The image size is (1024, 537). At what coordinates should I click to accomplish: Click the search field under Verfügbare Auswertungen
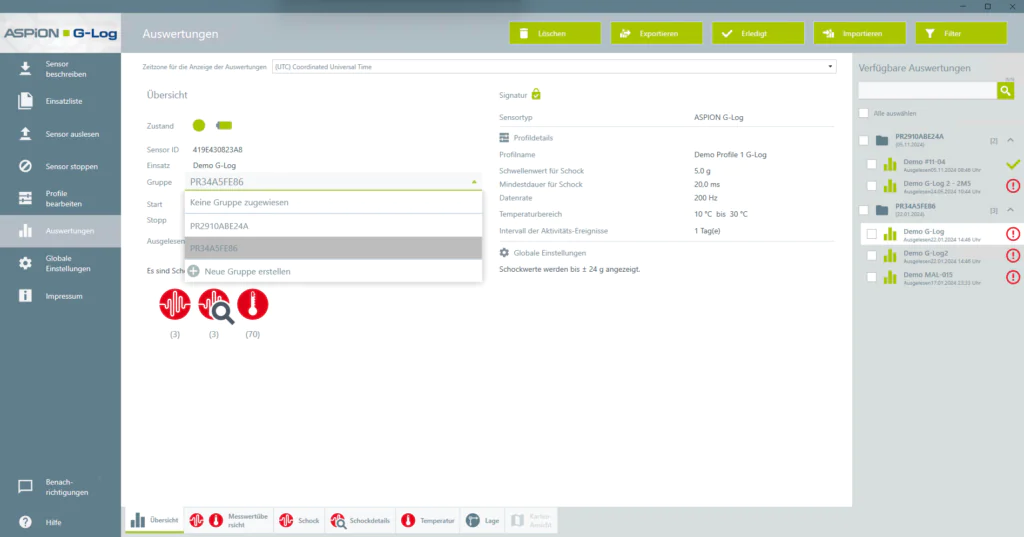coord(927,91)
